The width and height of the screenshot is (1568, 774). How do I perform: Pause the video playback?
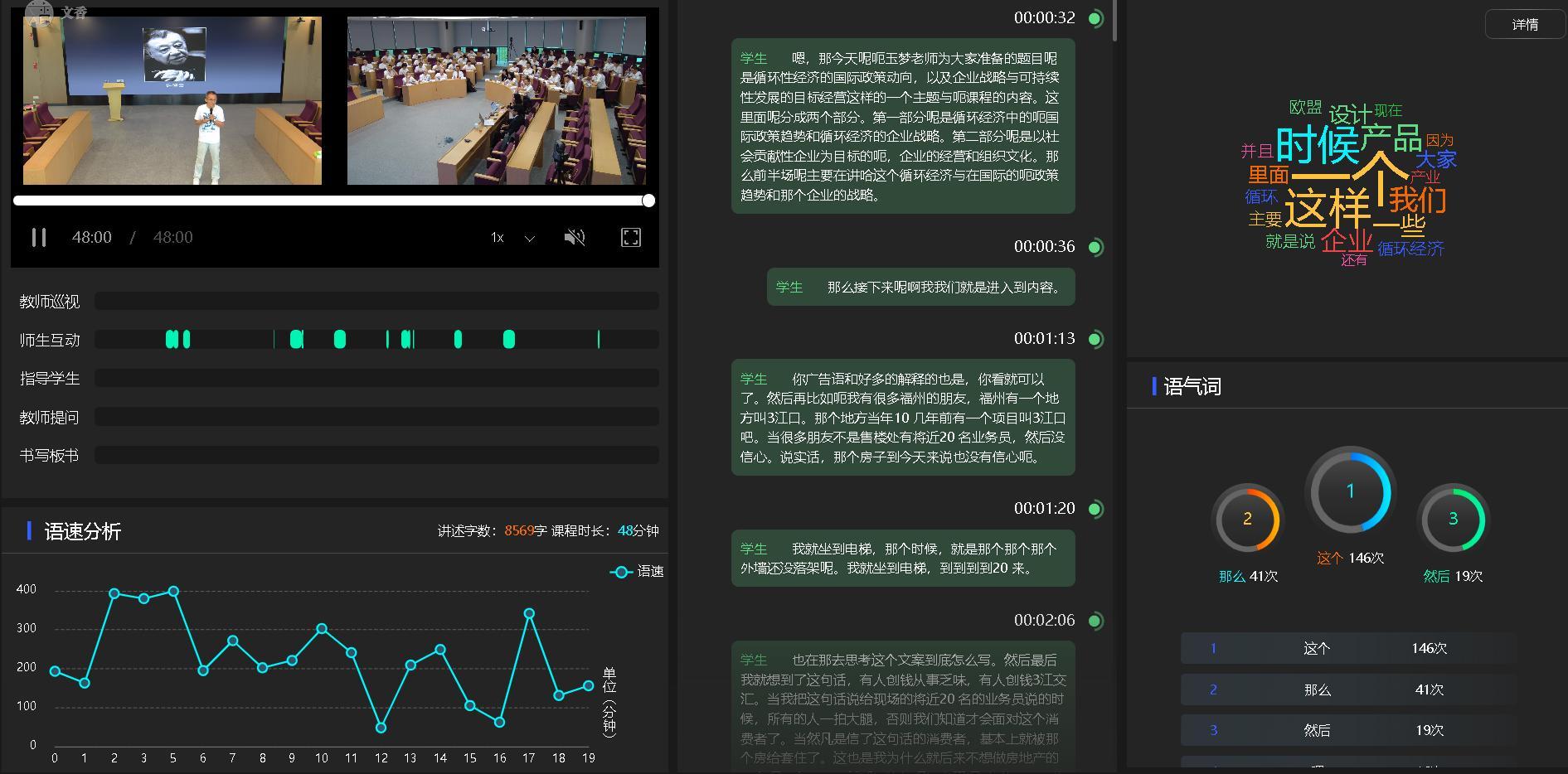tap(39, 238)
